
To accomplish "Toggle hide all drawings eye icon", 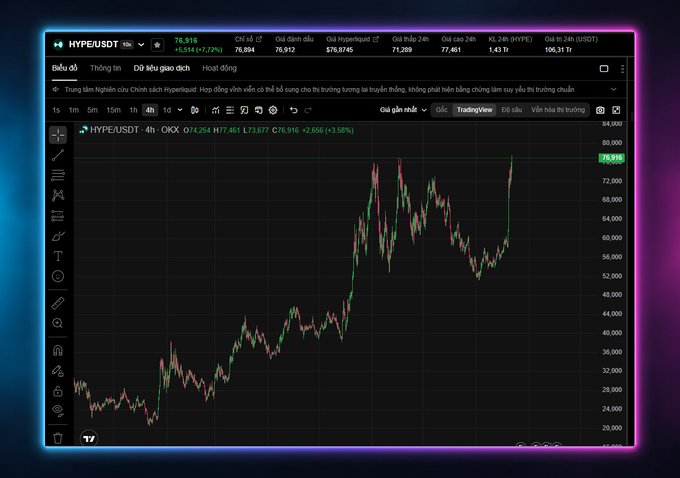I will pos(58,410).
